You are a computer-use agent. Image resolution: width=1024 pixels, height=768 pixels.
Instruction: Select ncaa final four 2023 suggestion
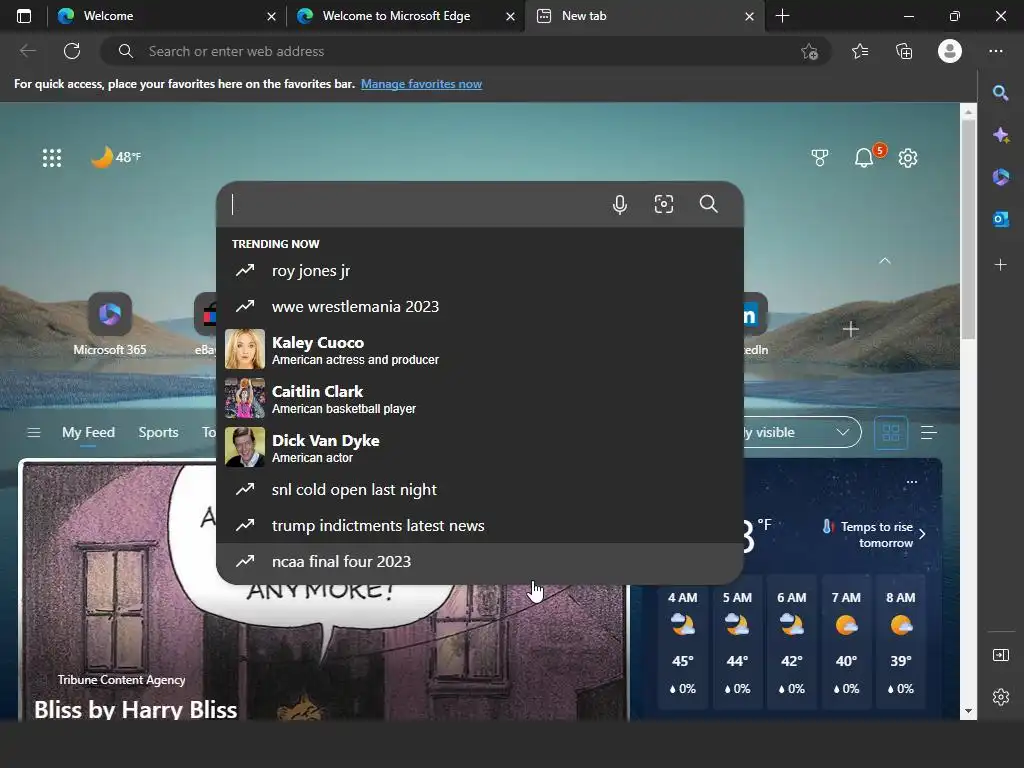pyautogui.click(x=479, y=562)
